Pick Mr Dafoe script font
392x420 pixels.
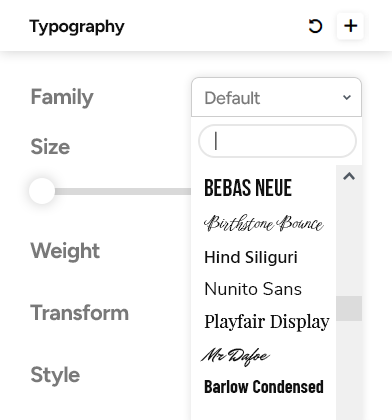pyautogui.click(x=235, y=356)
